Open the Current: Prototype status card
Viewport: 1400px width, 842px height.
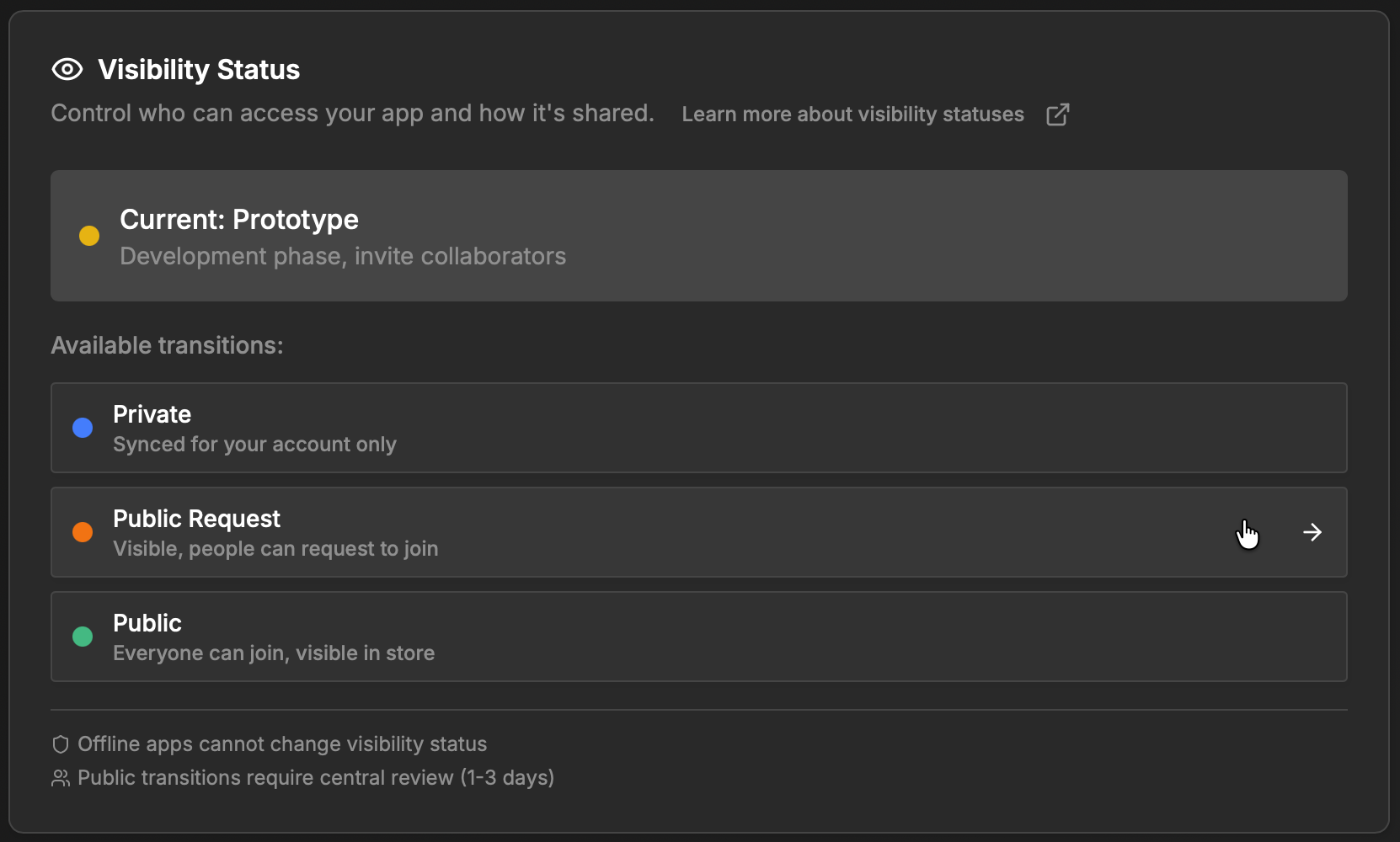(699, 236)
